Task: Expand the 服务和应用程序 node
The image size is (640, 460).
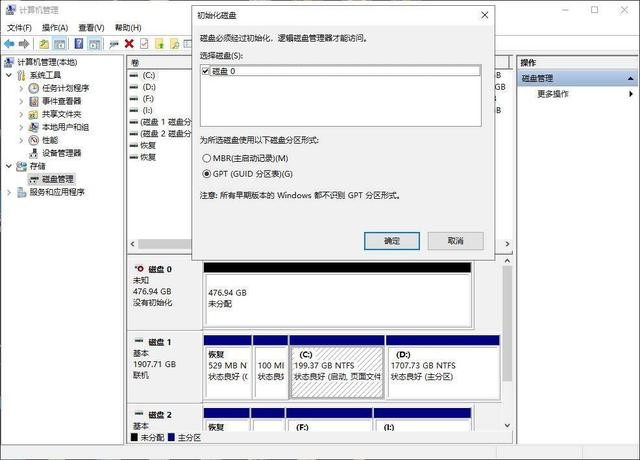Action: point(9,192)
